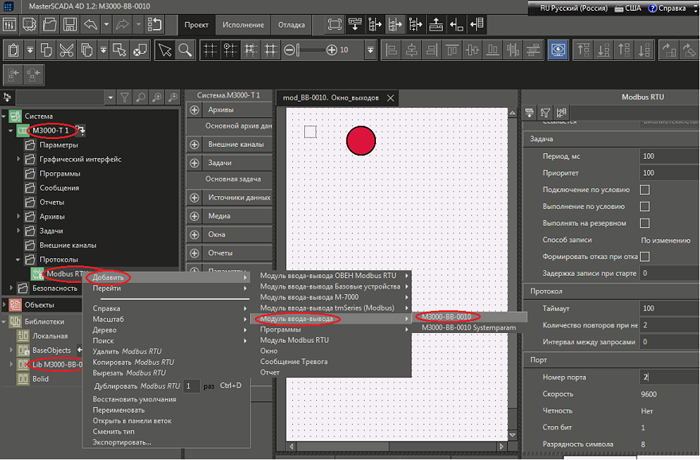Click the highlighted eye icon in toolbar
The width and height of the screenshot is (700, 460).
[557, 49]
